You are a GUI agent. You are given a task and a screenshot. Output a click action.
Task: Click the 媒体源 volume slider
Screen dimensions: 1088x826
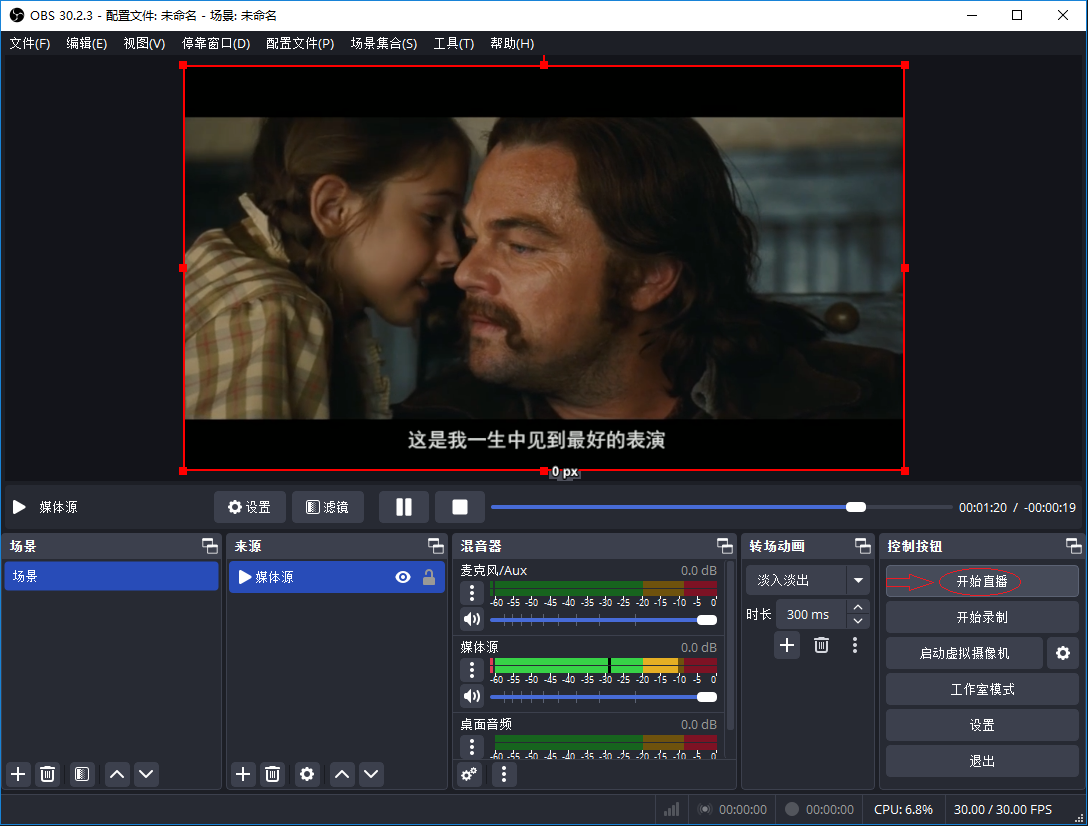point(600,697)
